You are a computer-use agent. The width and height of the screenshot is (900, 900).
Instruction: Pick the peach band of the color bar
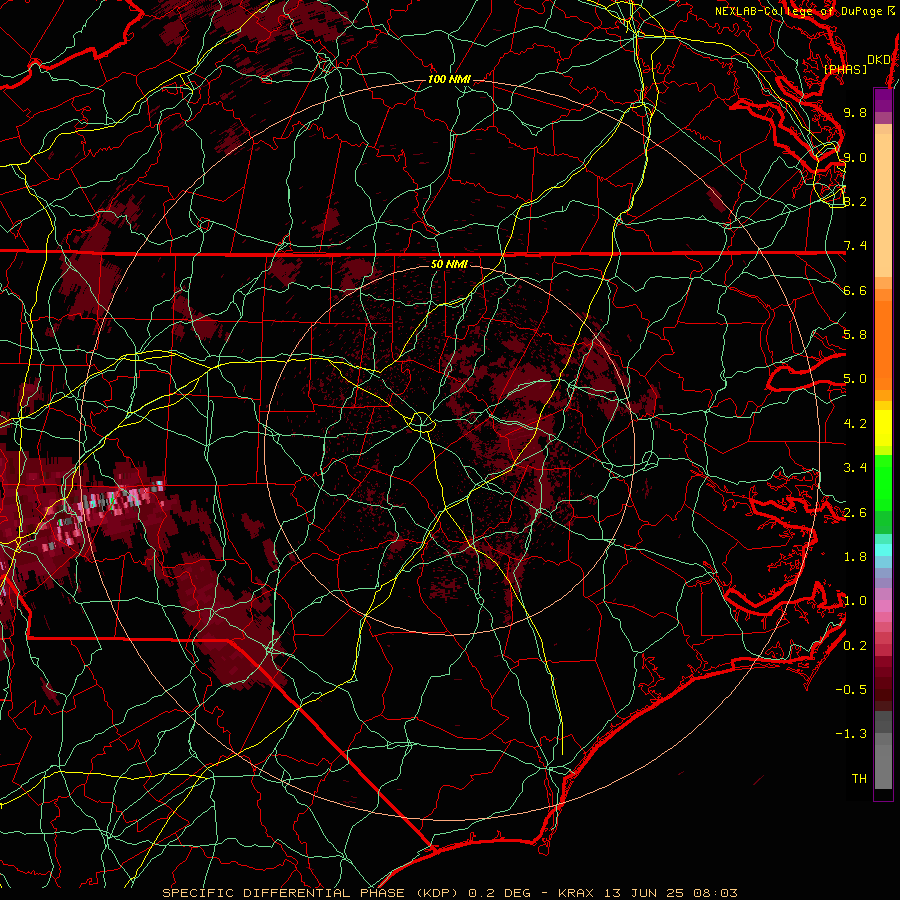(883, 205)
